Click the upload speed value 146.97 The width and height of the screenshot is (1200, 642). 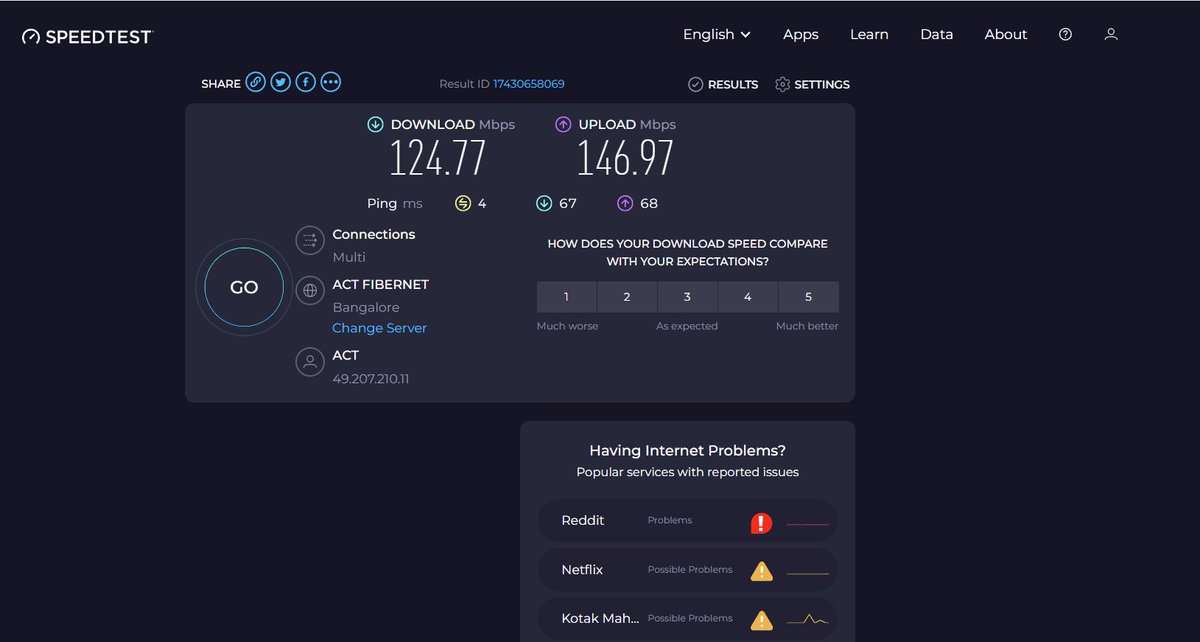pos(625,158)
